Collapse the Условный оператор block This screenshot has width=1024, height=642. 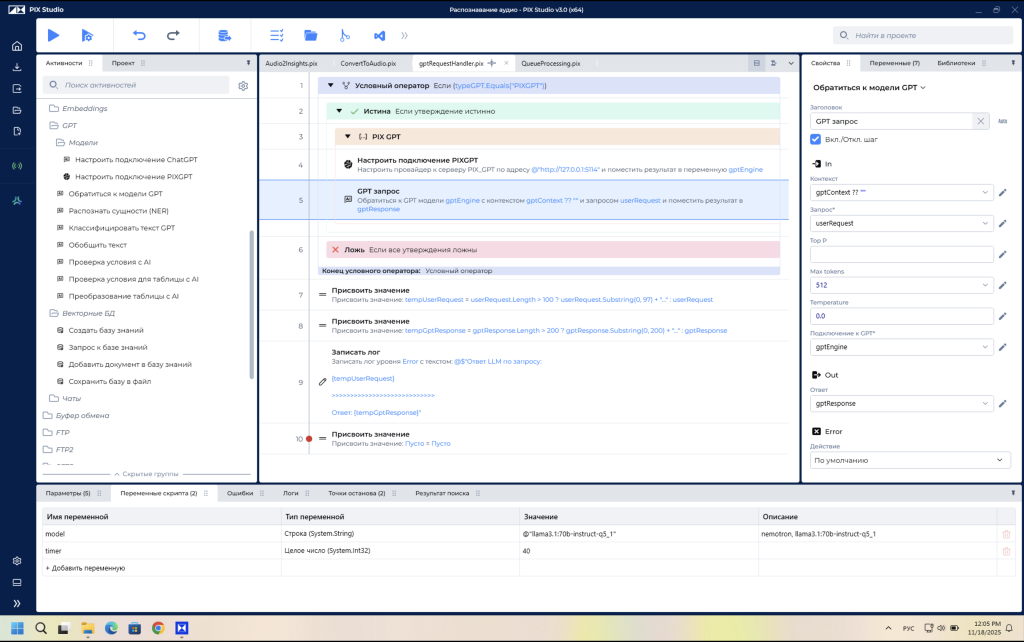[x=330, y=86]
